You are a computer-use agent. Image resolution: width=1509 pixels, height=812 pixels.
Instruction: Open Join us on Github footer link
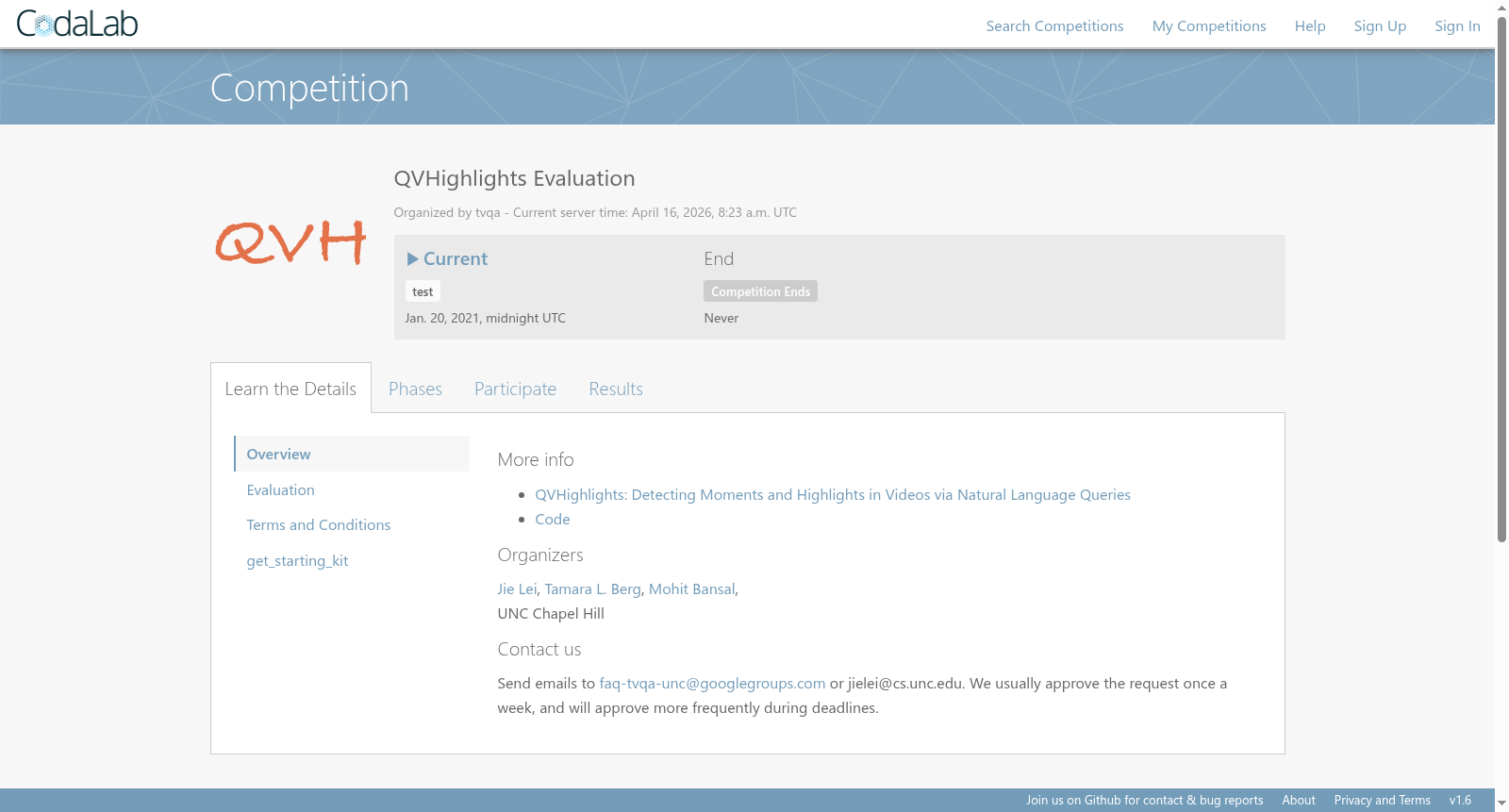[x=1144, y=800]
